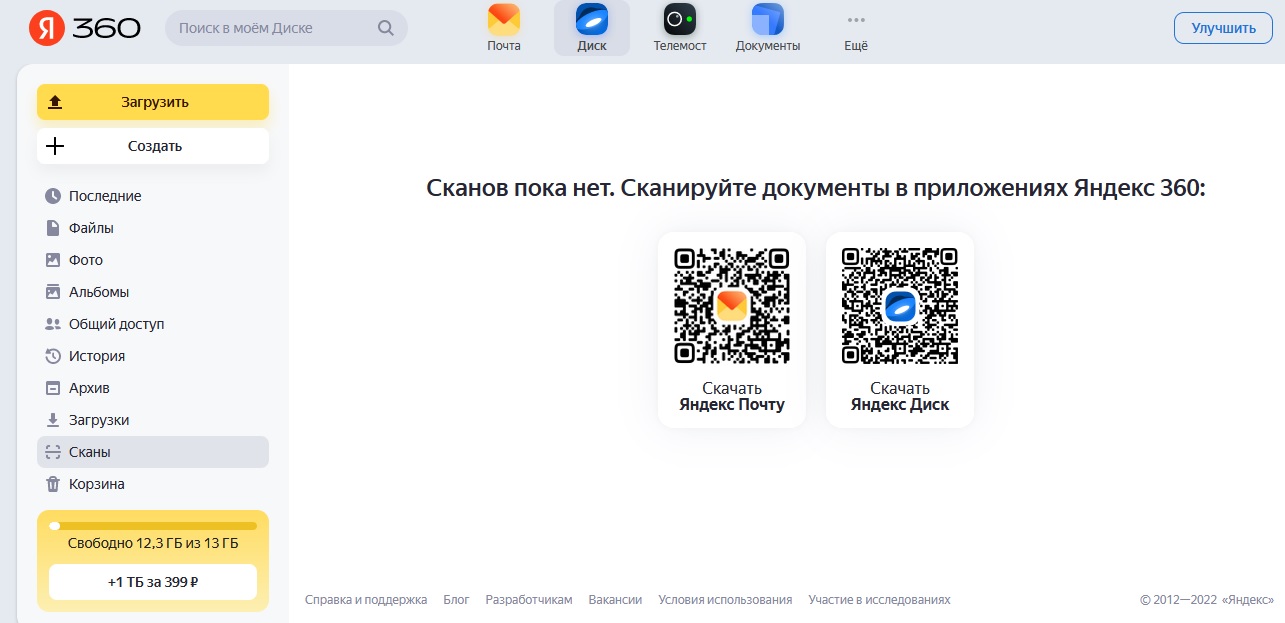1285x623 pixels.
Task: Click the picture icon beside Фото
Action: pos(53,260)
